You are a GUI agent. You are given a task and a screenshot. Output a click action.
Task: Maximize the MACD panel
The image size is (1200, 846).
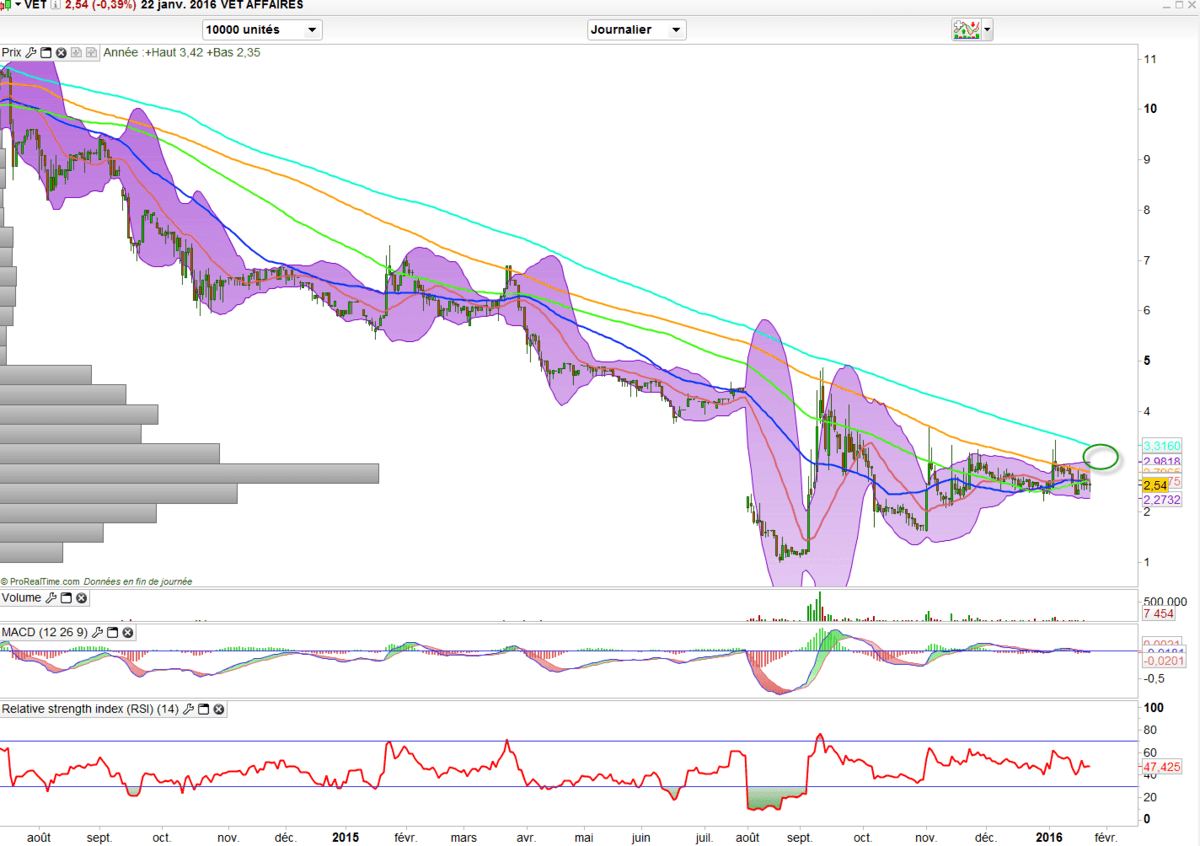tap(112, 633)
